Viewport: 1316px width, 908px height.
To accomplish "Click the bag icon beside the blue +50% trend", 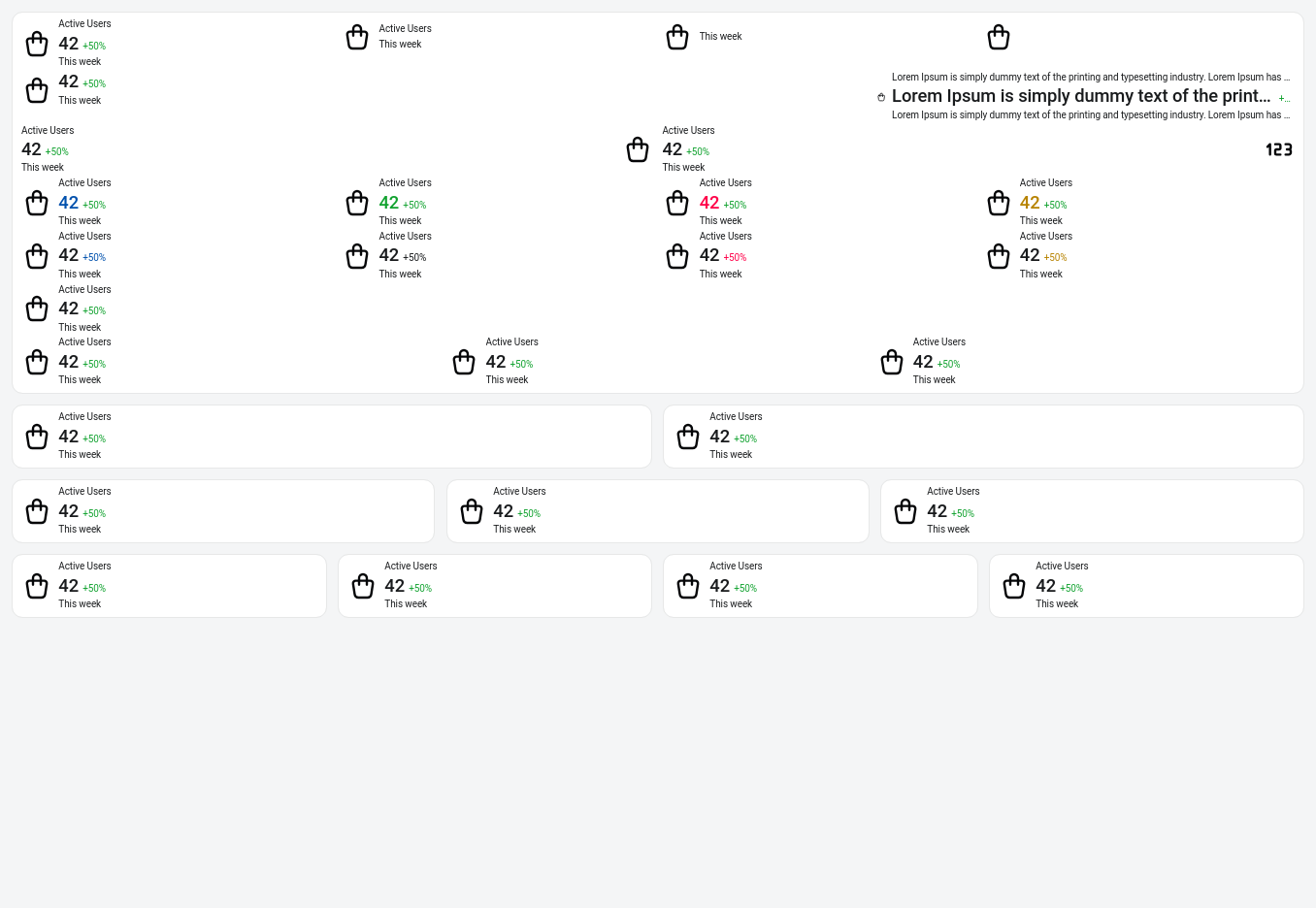I will tap(37, 256).
